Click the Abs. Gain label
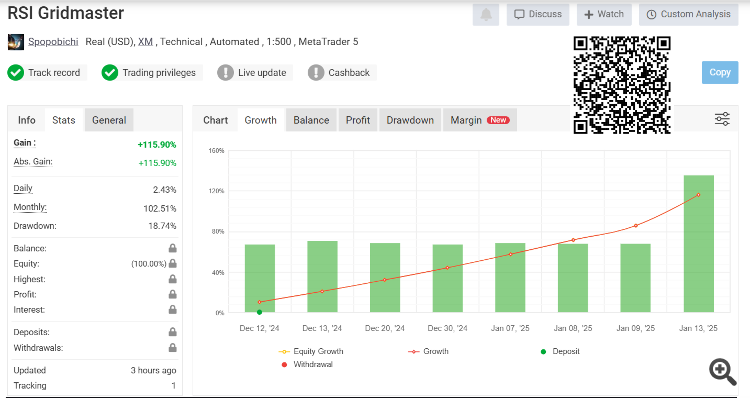 (x=33, y=162)
